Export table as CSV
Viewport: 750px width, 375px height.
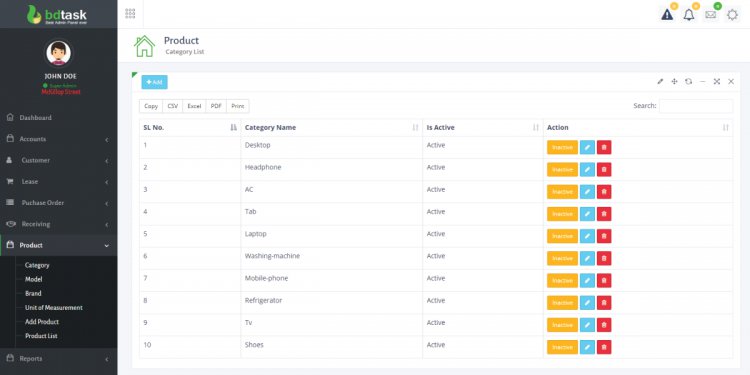coord(173,106)
